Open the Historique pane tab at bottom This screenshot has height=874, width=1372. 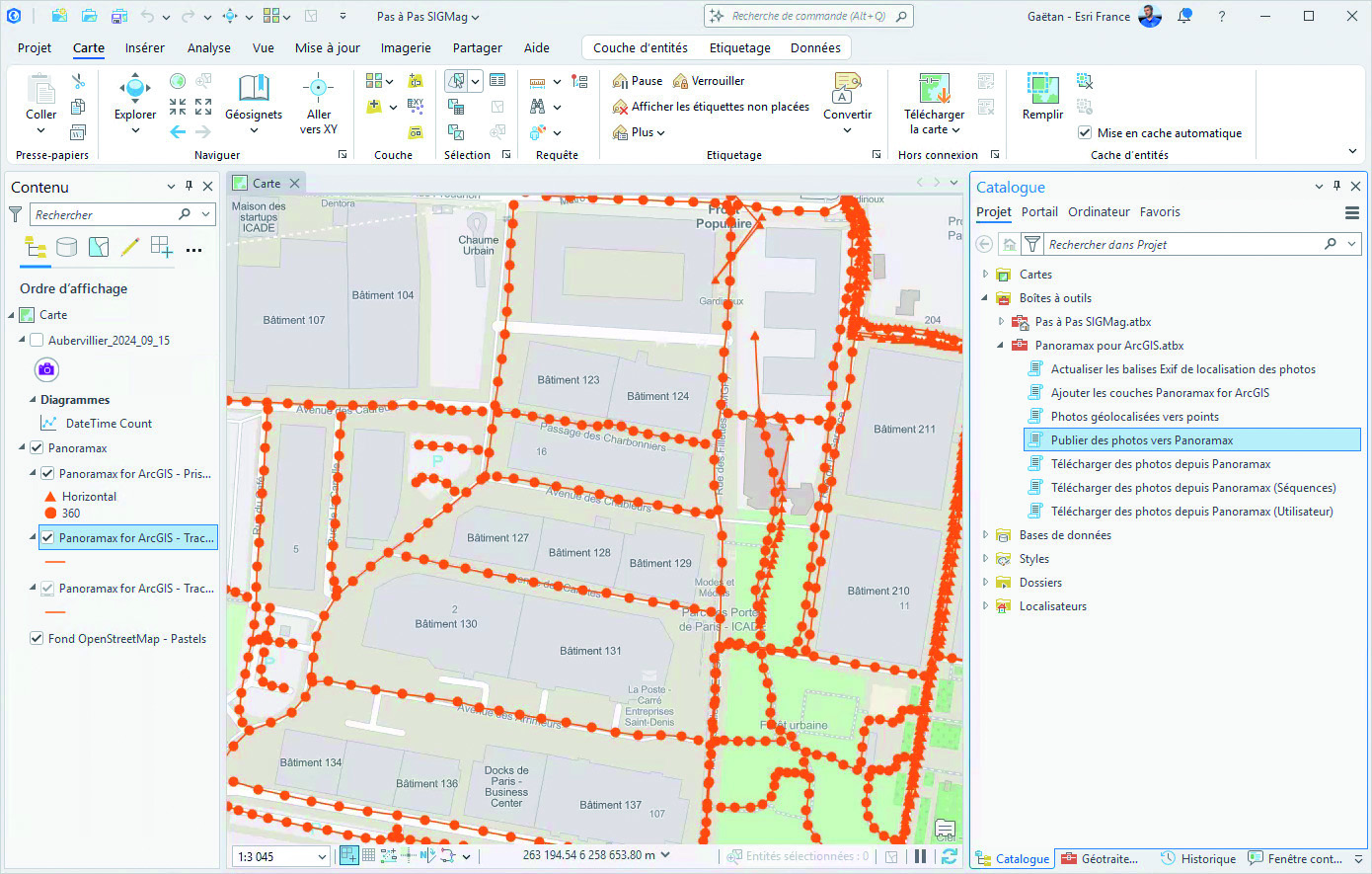click(x=1198, y=858)
